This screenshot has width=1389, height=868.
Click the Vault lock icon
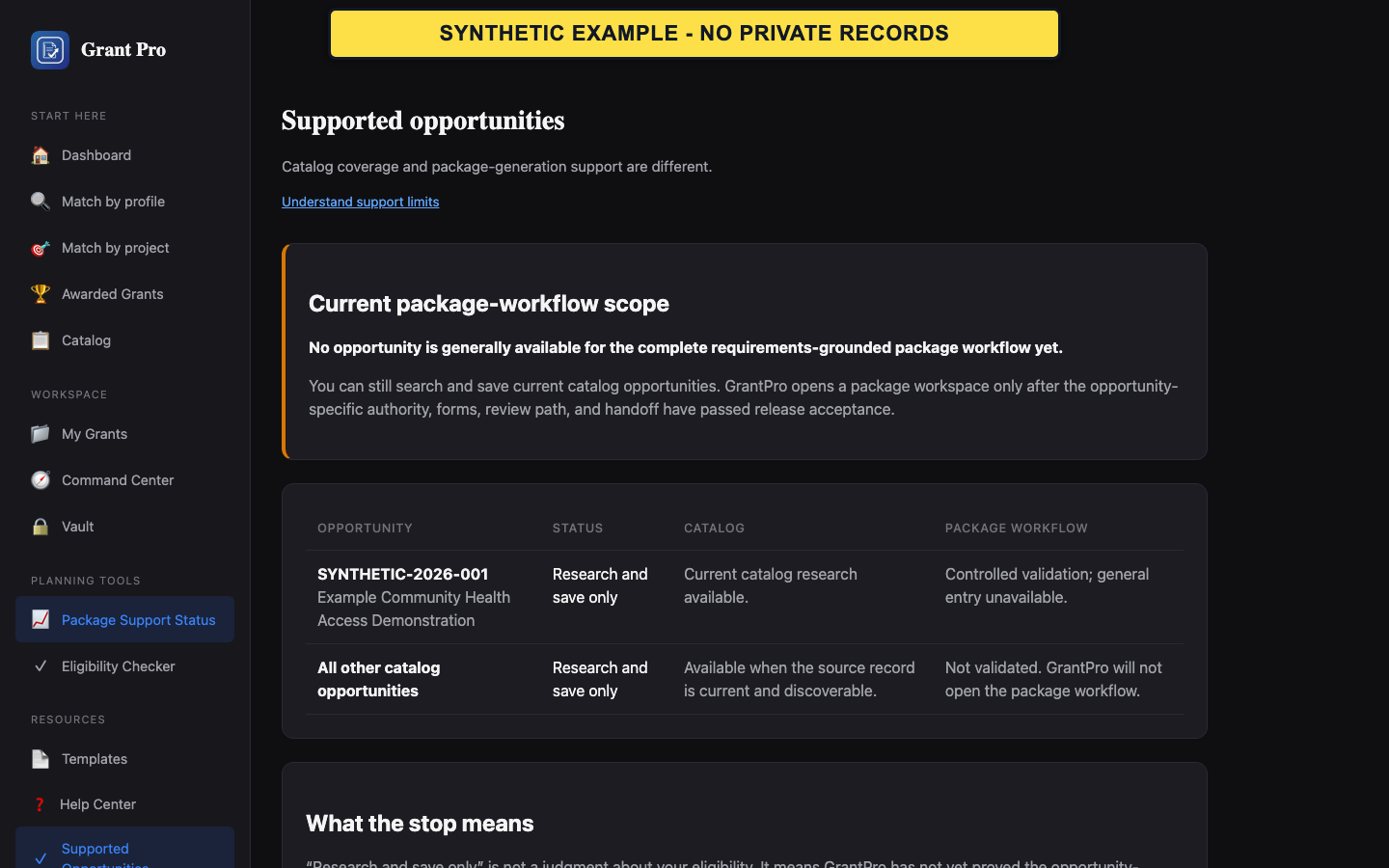41,527
